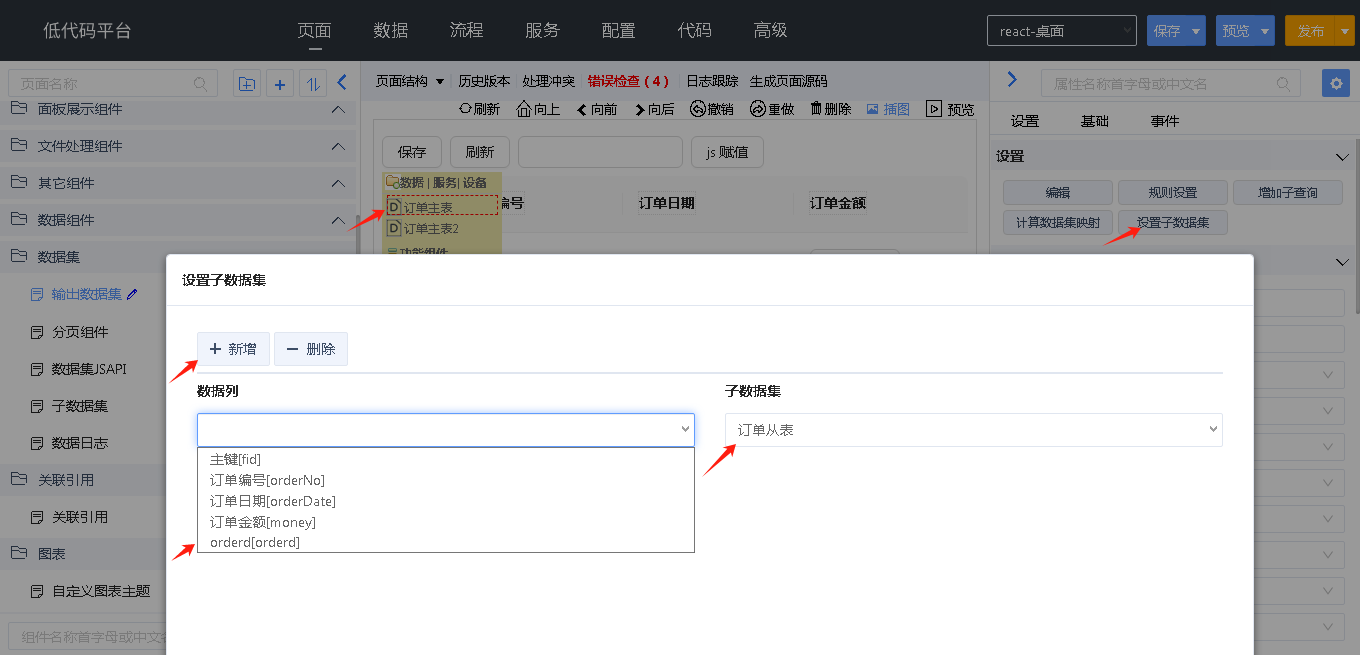
Task: Click the blue right chevron of property panel
Action: [x=1012, y=79]
